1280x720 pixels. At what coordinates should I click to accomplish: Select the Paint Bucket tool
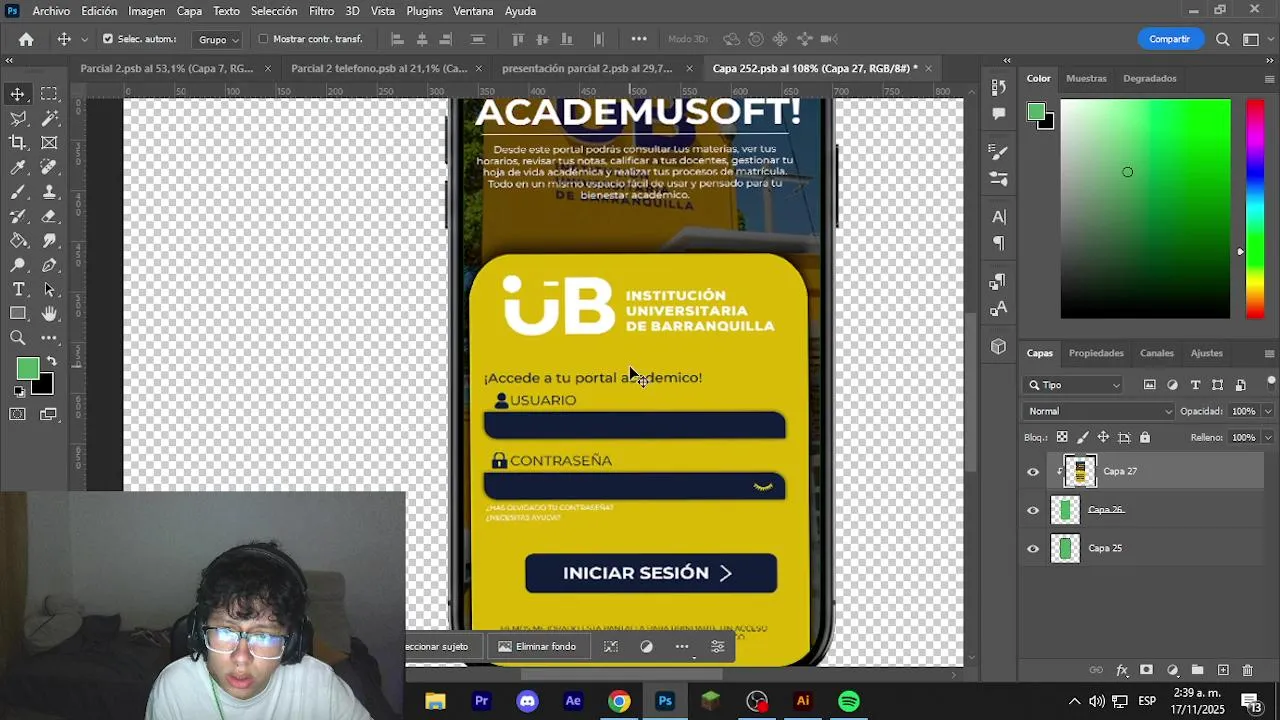[18, 241]
